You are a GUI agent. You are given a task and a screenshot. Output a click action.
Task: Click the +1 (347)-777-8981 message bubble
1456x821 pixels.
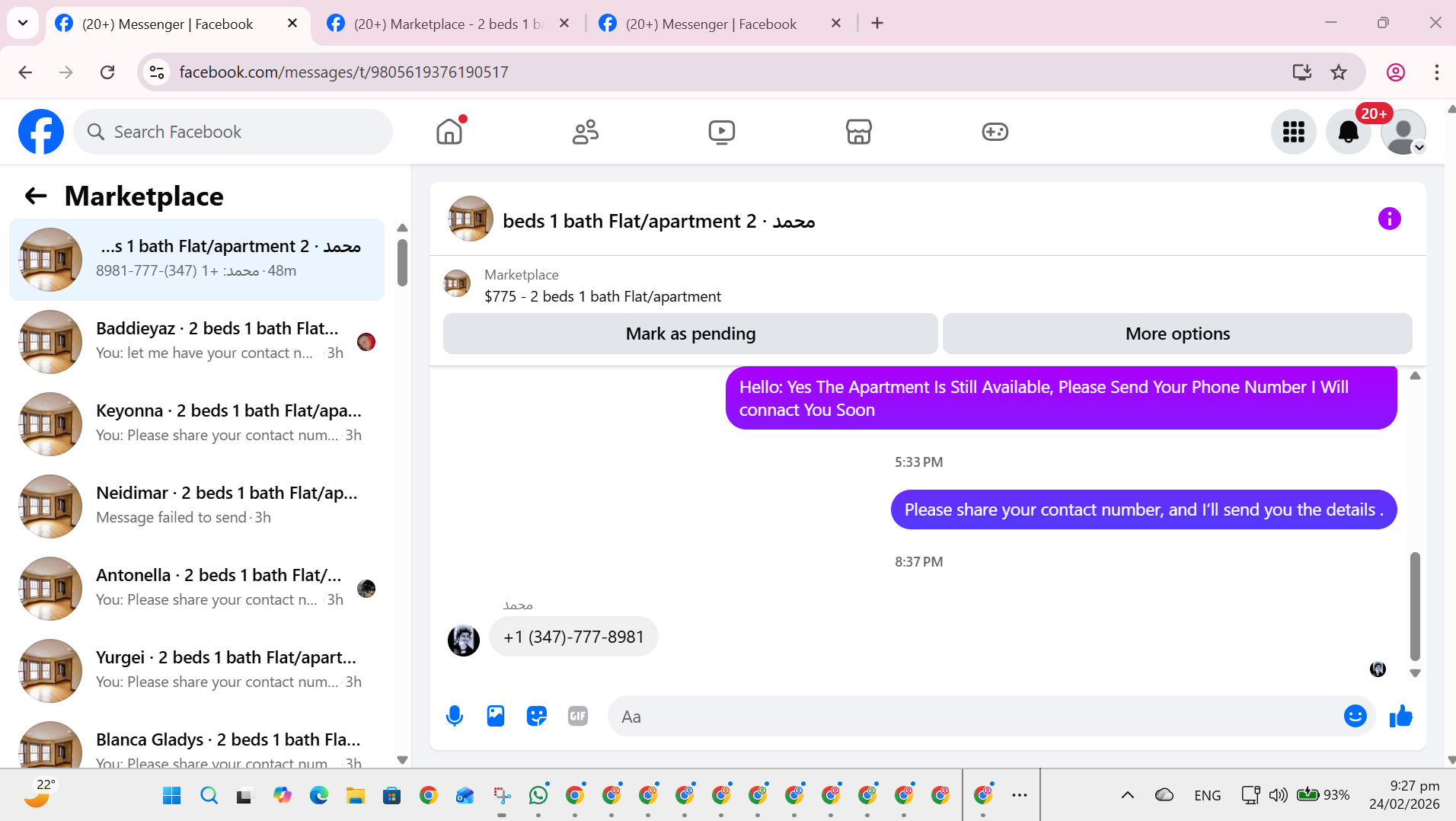[573, 637]
